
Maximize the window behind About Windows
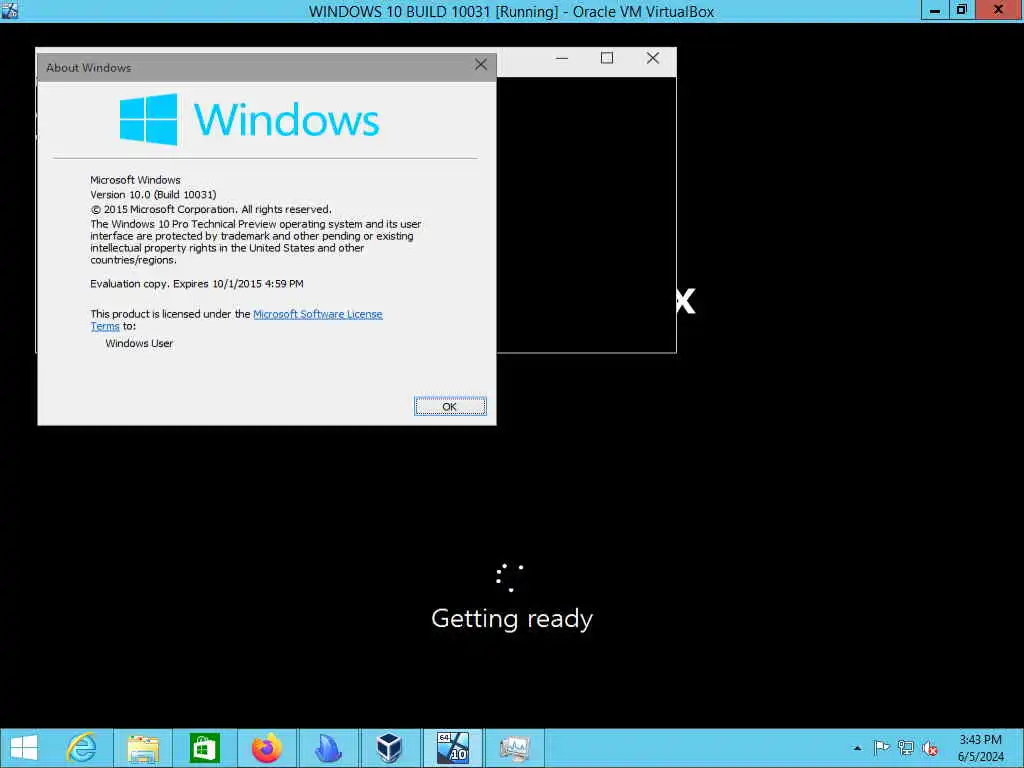[x=607, y=58]
